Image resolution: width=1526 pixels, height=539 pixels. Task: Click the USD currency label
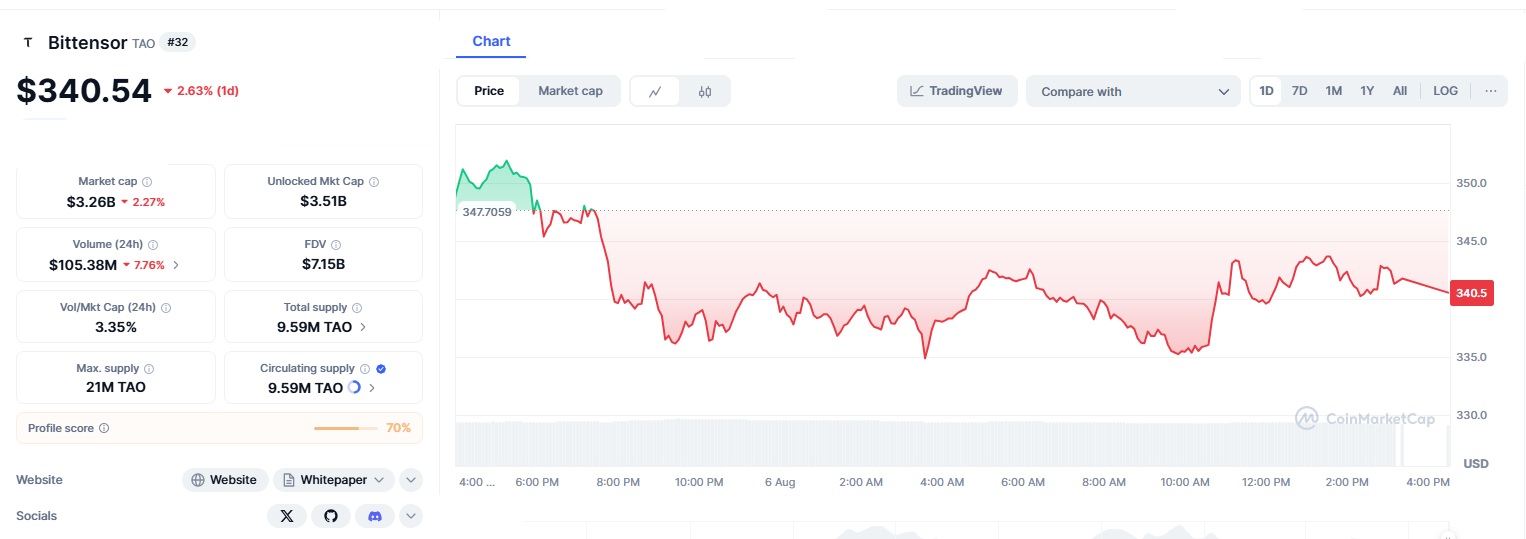pos(1476,463)
